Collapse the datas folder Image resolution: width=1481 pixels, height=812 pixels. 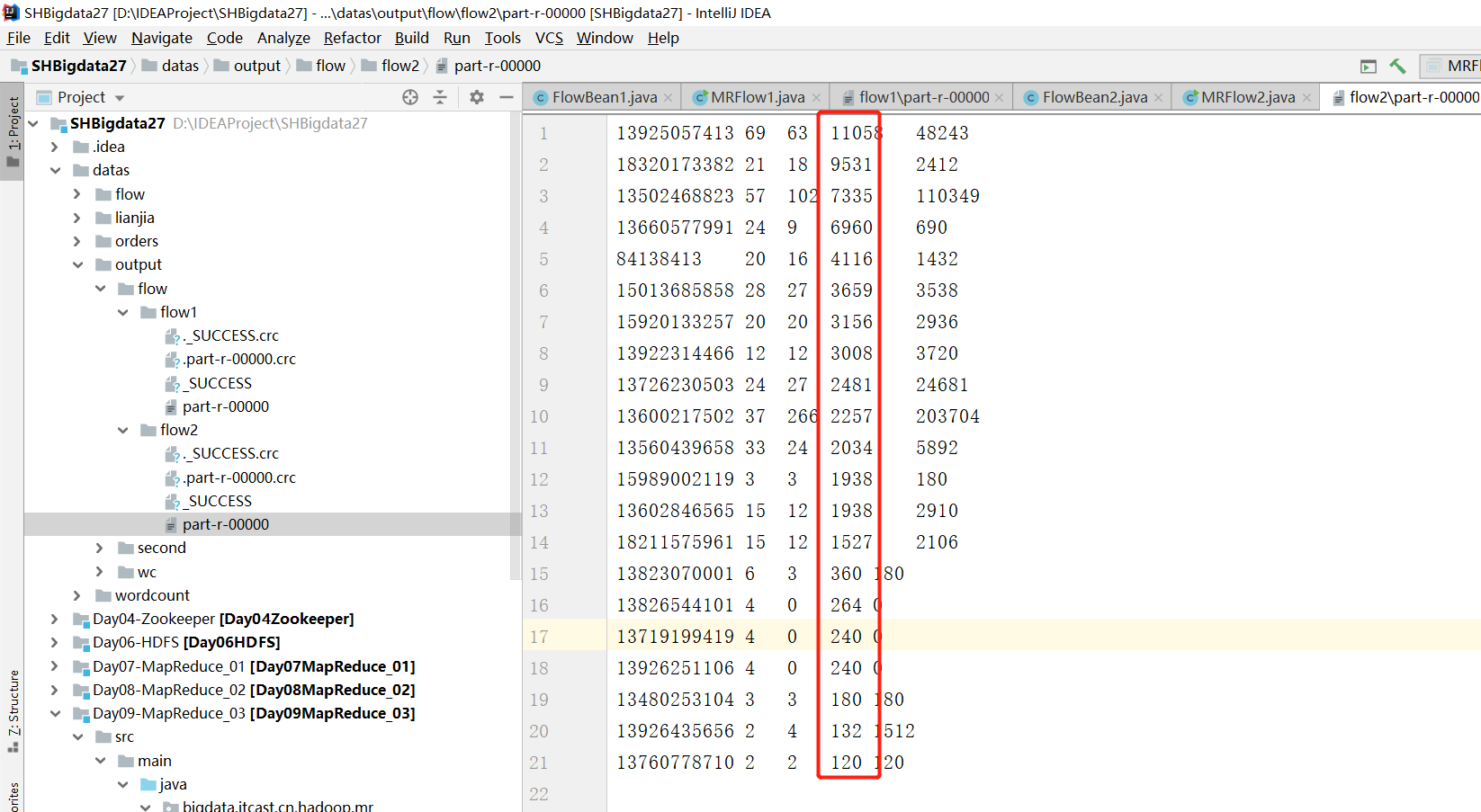pyautogui.click(x=55, y=170)
